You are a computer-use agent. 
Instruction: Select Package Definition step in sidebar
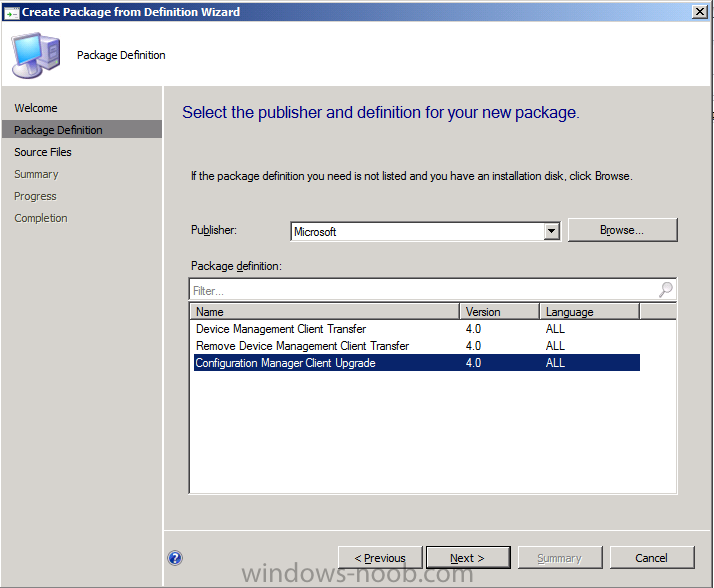pos(82,129)
